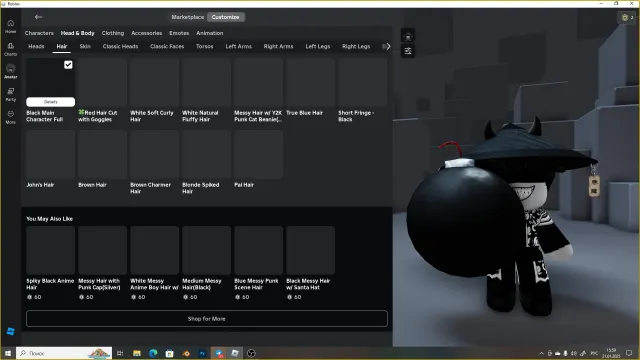Select the Heads subtab
The width and height of the screenshot is (640, 360).
point(36,47)
